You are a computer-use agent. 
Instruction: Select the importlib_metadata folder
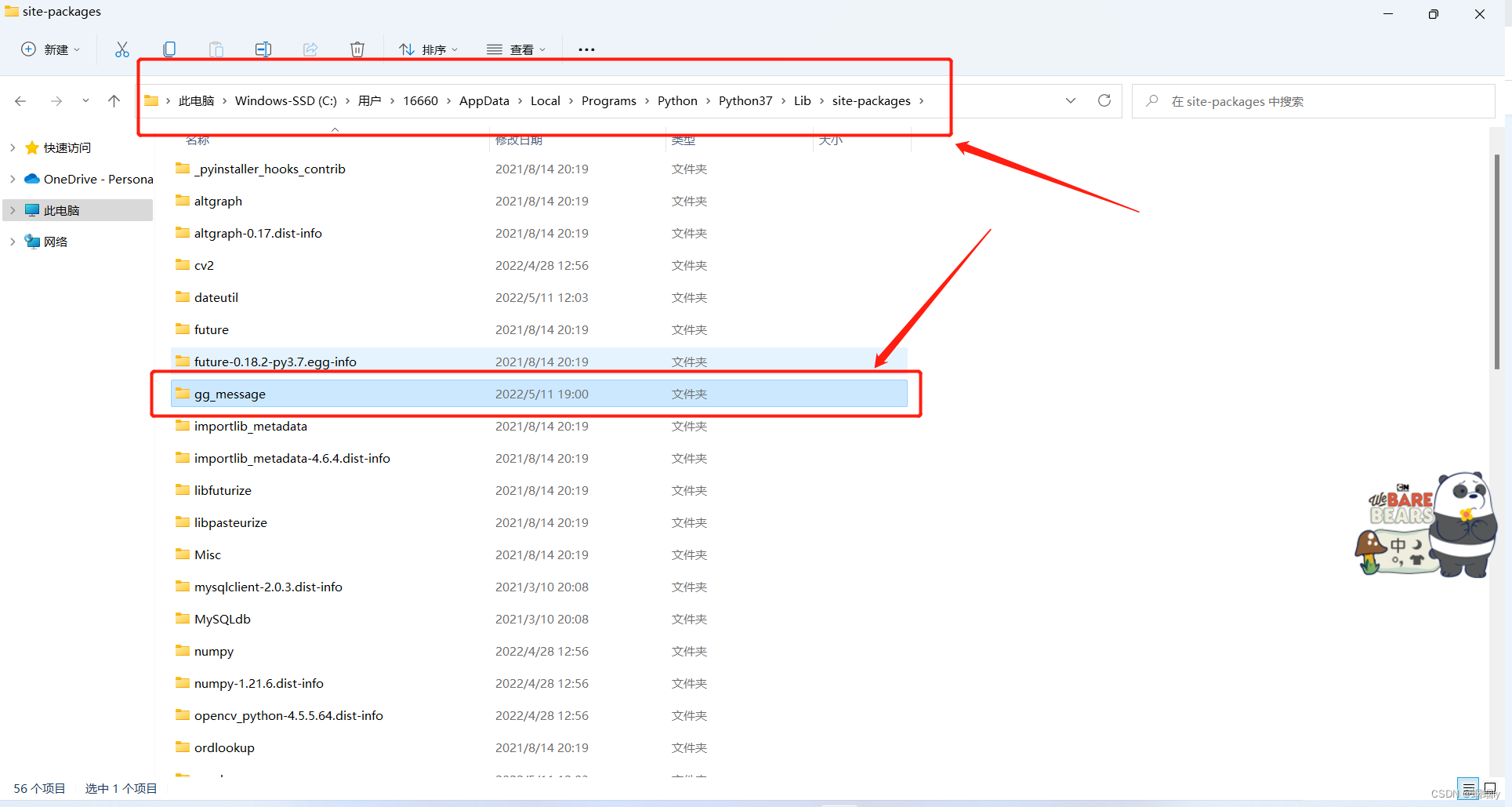coord(538,426)
